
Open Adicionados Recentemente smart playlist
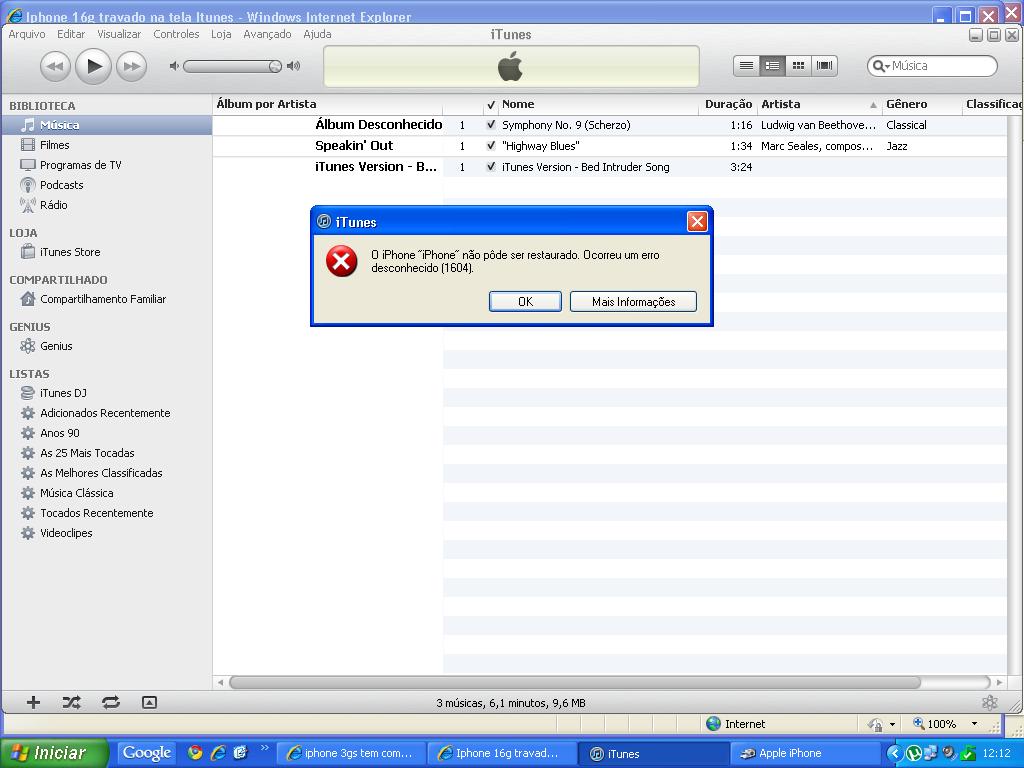point(106,413)
